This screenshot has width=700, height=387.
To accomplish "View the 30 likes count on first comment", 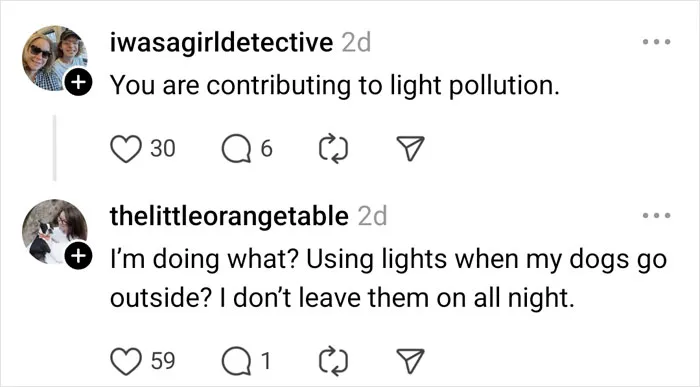I will click(x=162, y=149).
